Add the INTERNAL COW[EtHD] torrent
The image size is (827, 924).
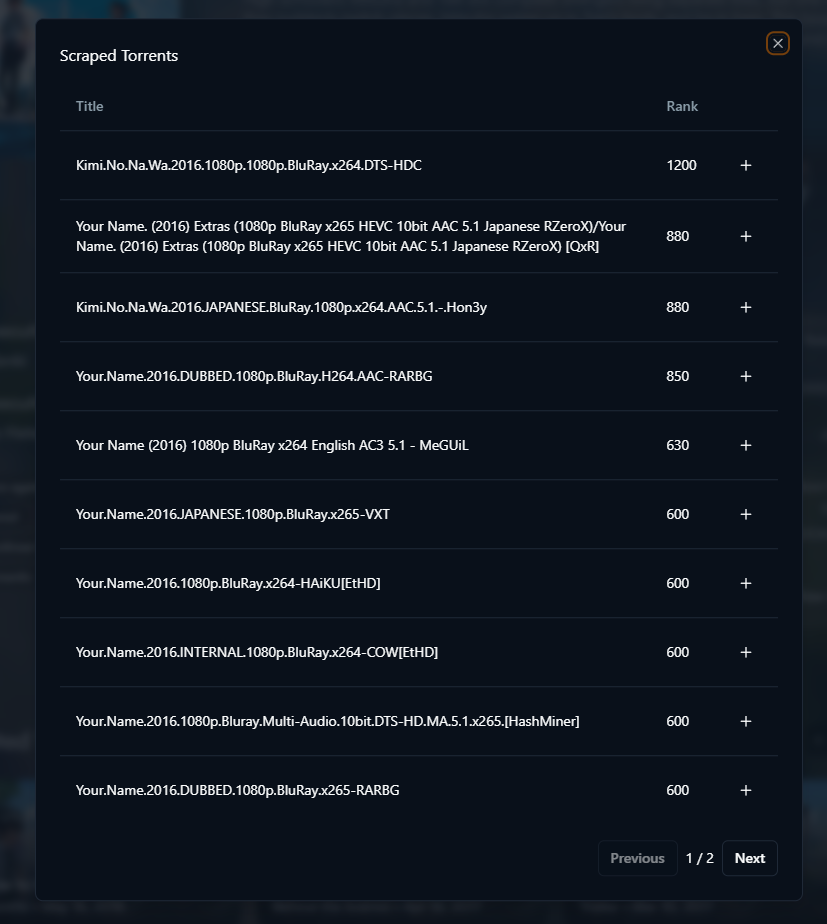[745, 652]
